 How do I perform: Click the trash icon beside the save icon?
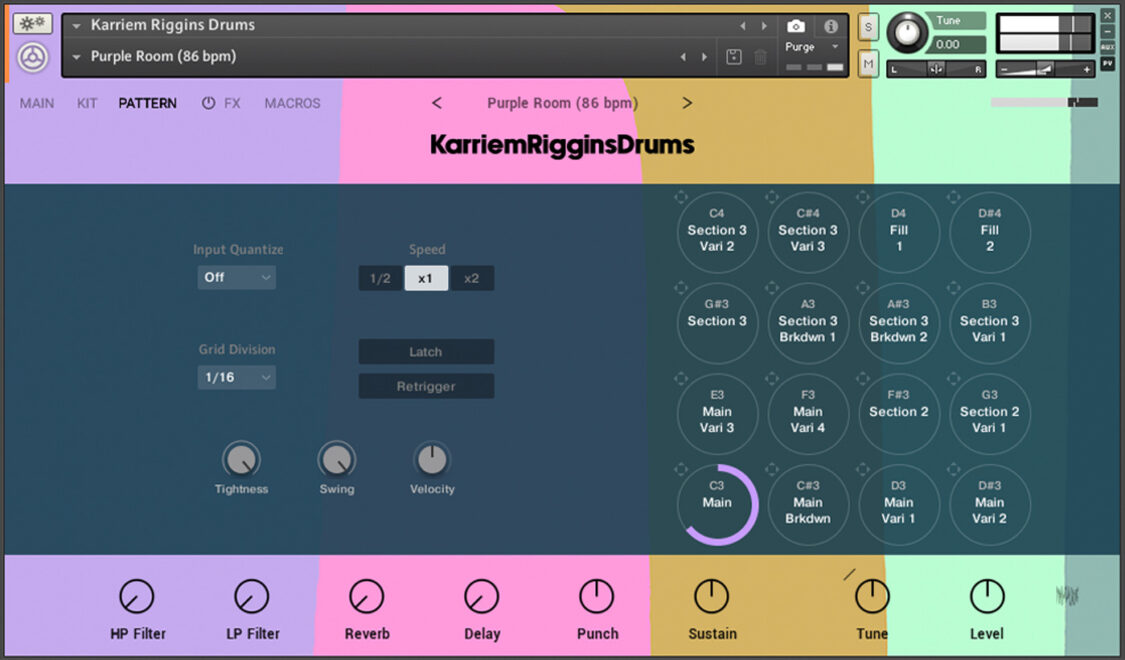point(760,57)
